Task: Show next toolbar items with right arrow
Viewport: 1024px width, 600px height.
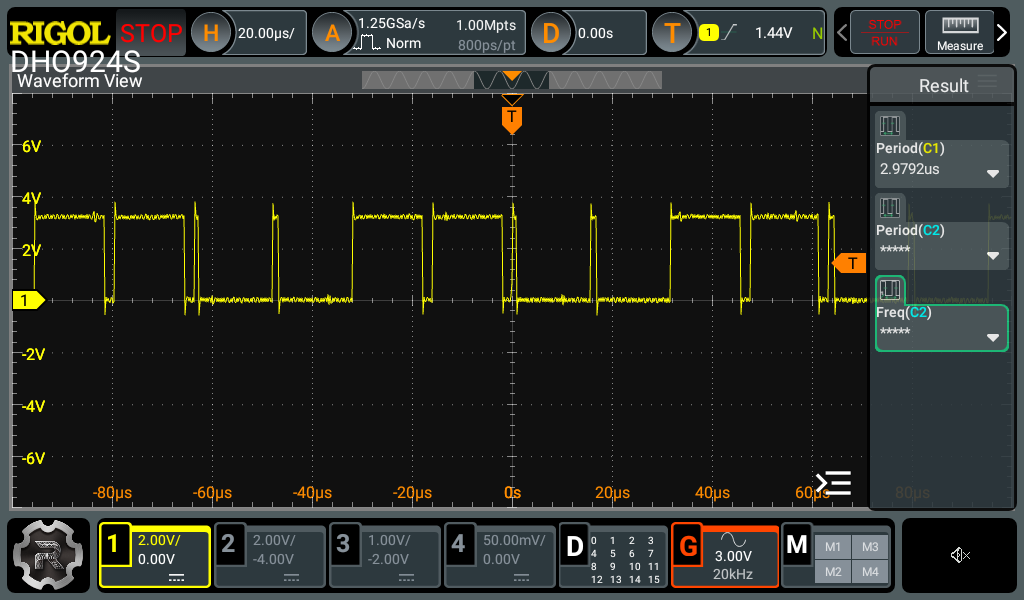Action: tap(1002, 32)
